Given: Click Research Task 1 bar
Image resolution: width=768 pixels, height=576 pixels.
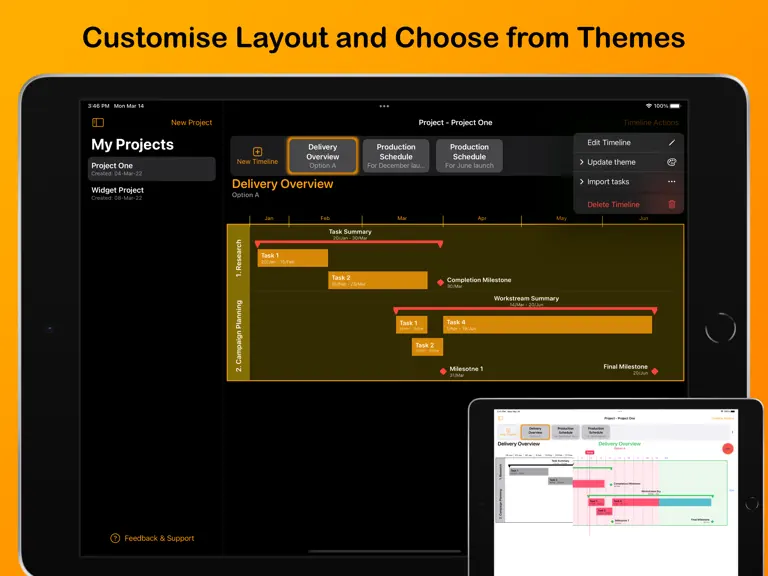Looking at the screenshot, I should [x=293, y=258].
